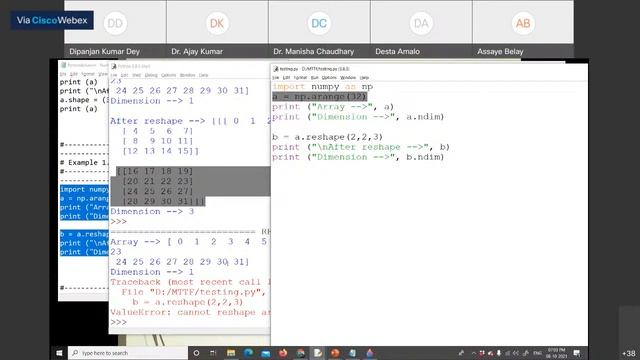Click the taskbar search box
This screenshot has height=360, width=640.
pyautogui.click(x=128, y=353)
